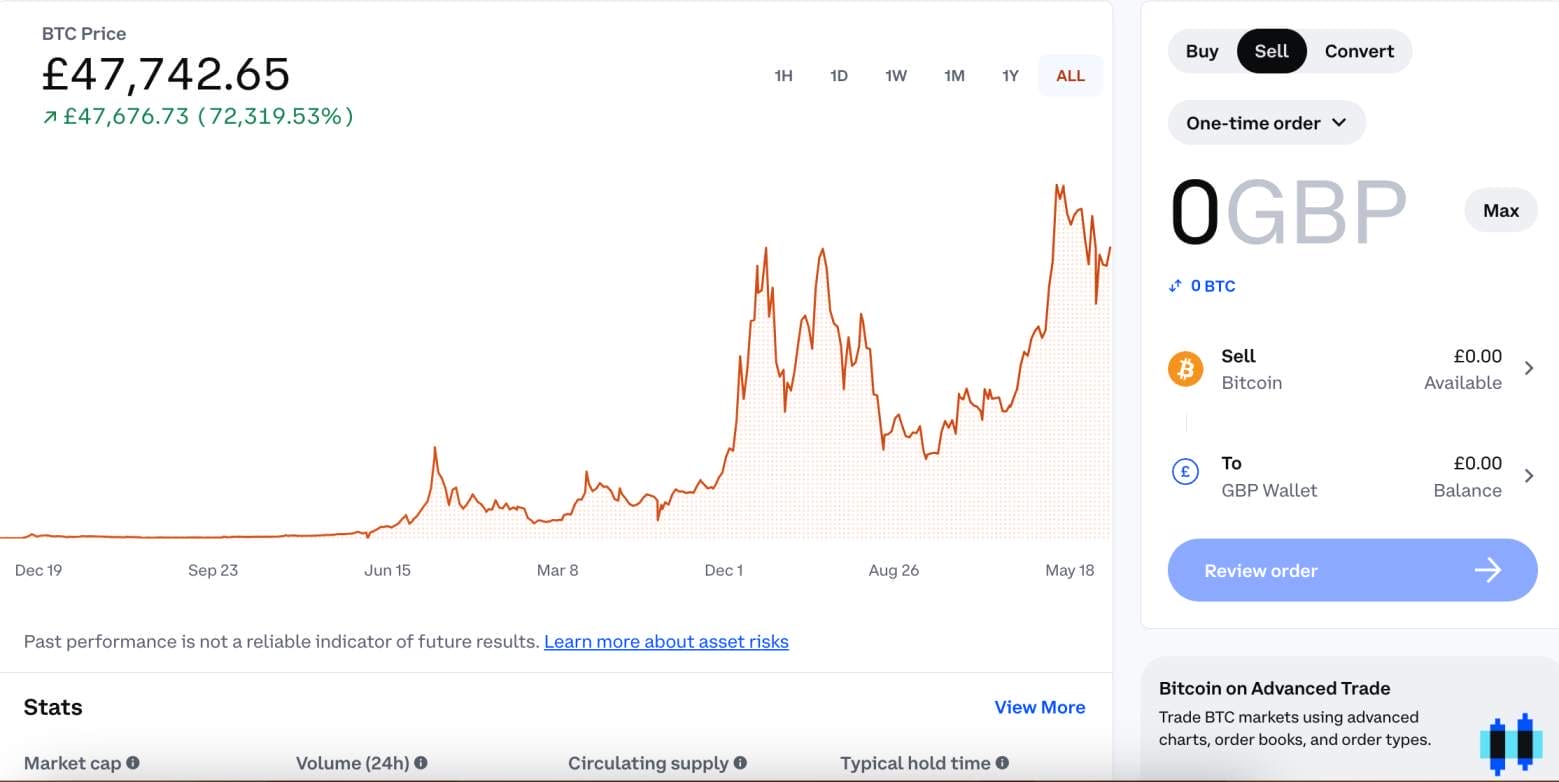Screen dimensions: 1559x782
Task: Switch to Buy mode
Action: coord(1201,51)
